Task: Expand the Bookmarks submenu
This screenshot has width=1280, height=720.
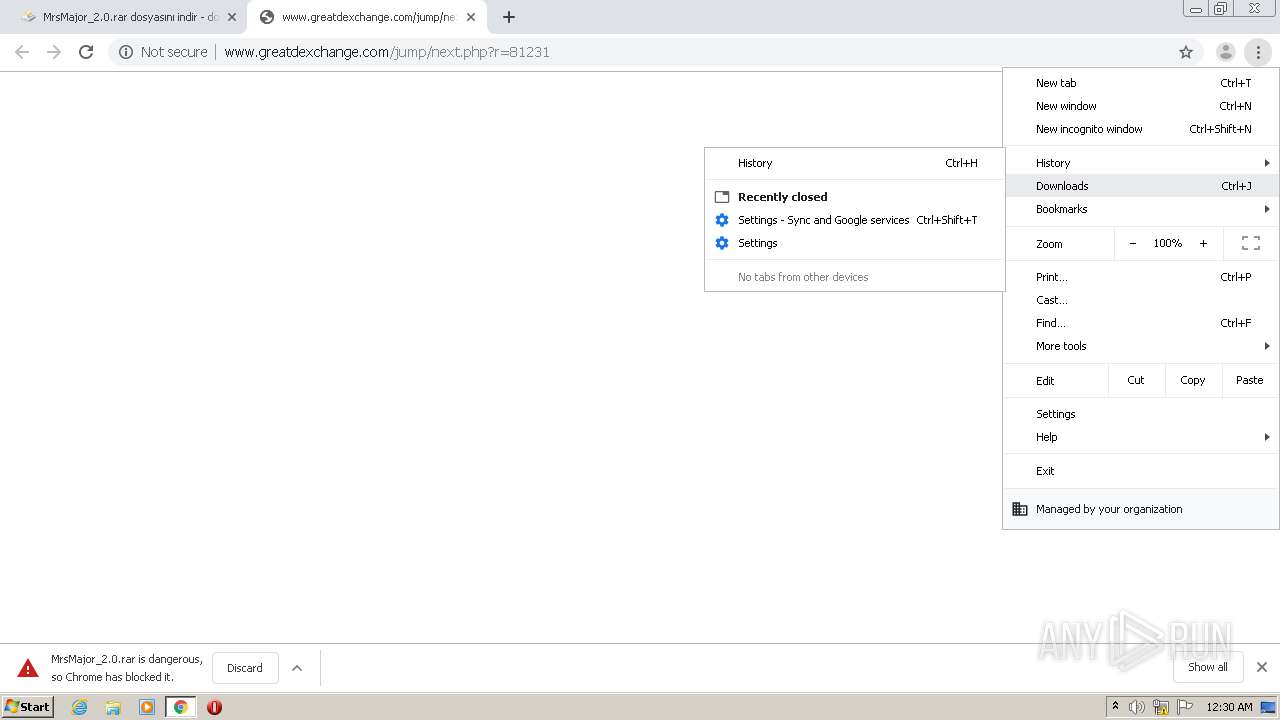Action: point(1141,209)
